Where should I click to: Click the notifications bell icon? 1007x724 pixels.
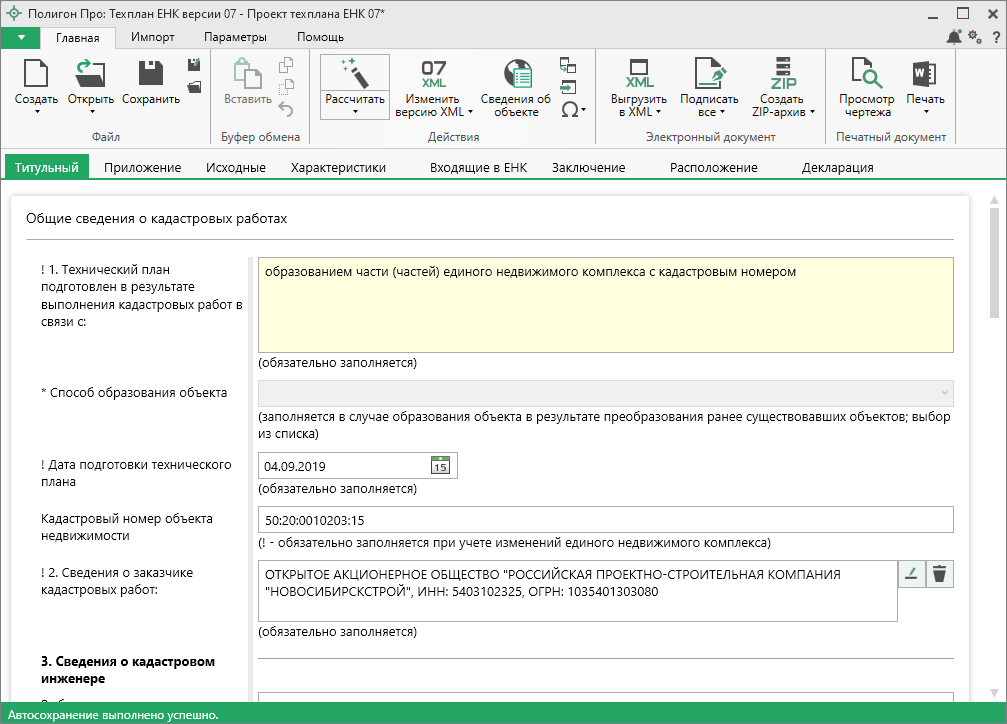(x=953, y=37)
